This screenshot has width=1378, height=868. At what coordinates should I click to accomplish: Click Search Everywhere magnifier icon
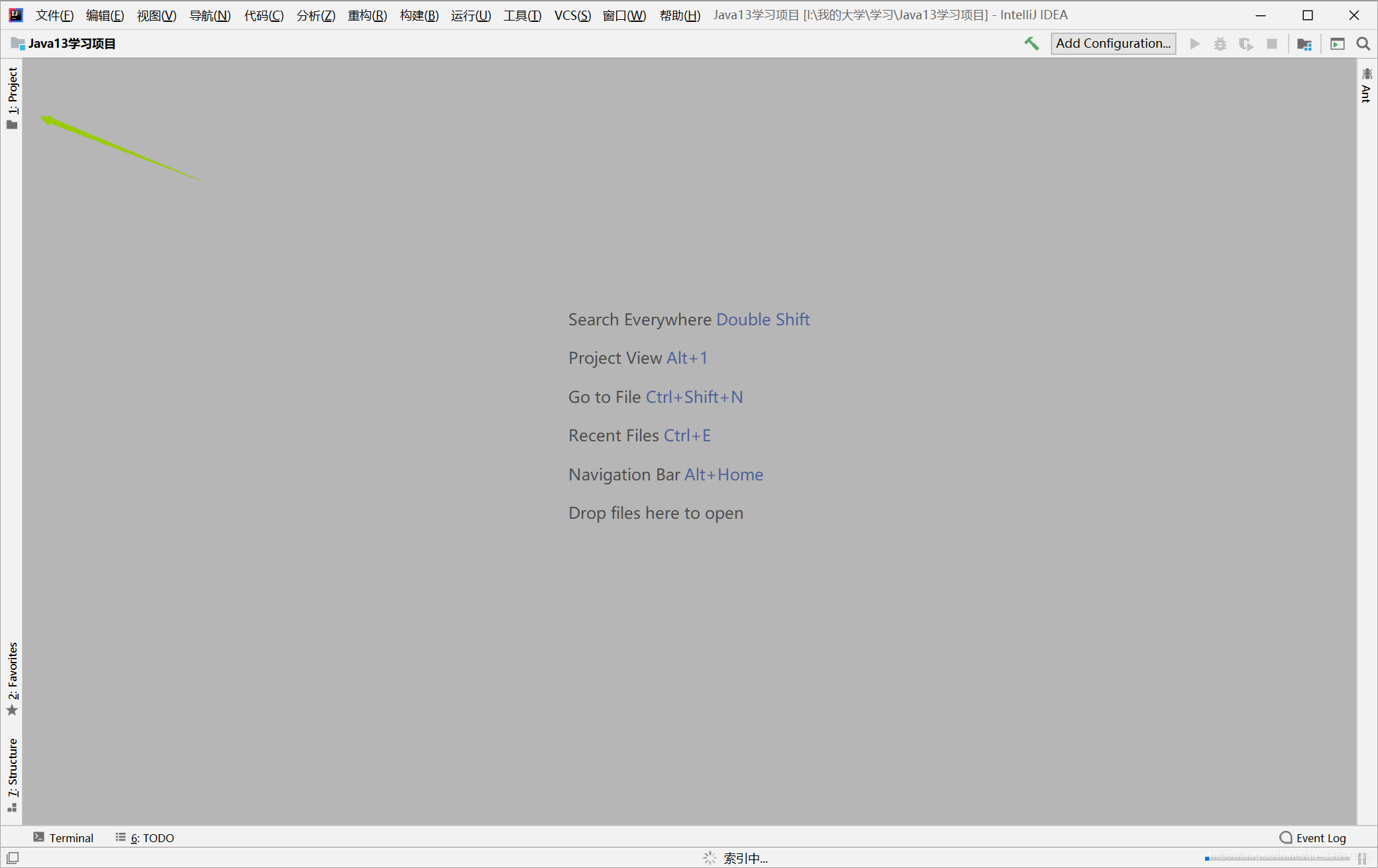click(x=1363, y=44)
